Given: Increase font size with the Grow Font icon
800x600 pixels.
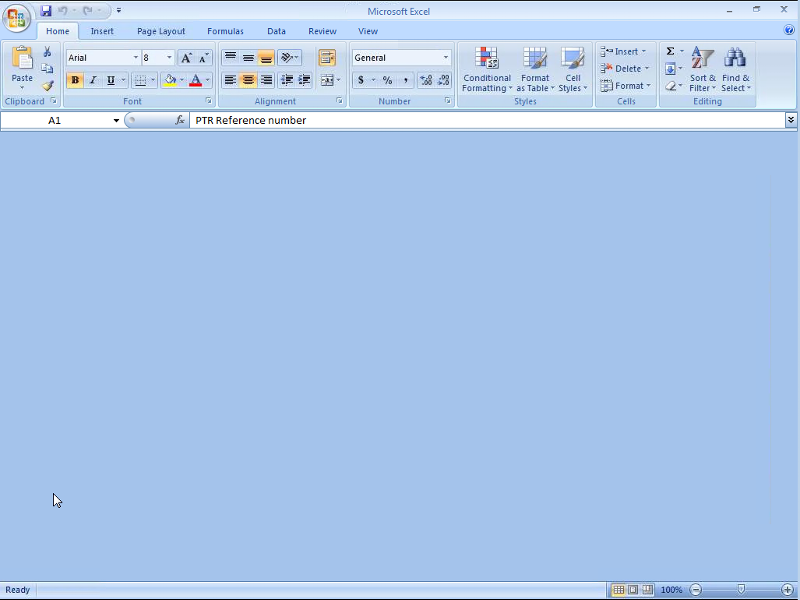Looking at the screenshot, I should [x=187, y=58].
